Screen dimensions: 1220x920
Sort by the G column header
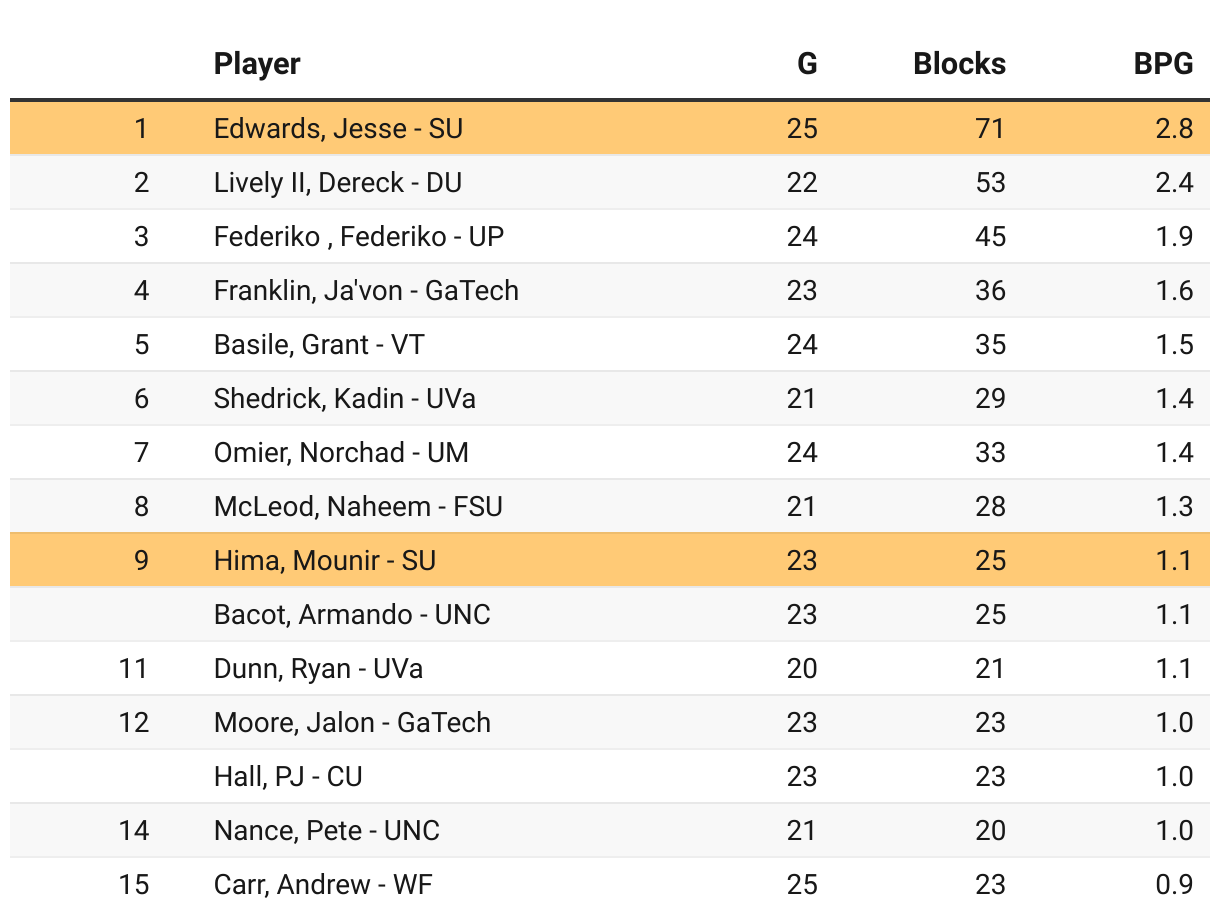tap(806, 64)
